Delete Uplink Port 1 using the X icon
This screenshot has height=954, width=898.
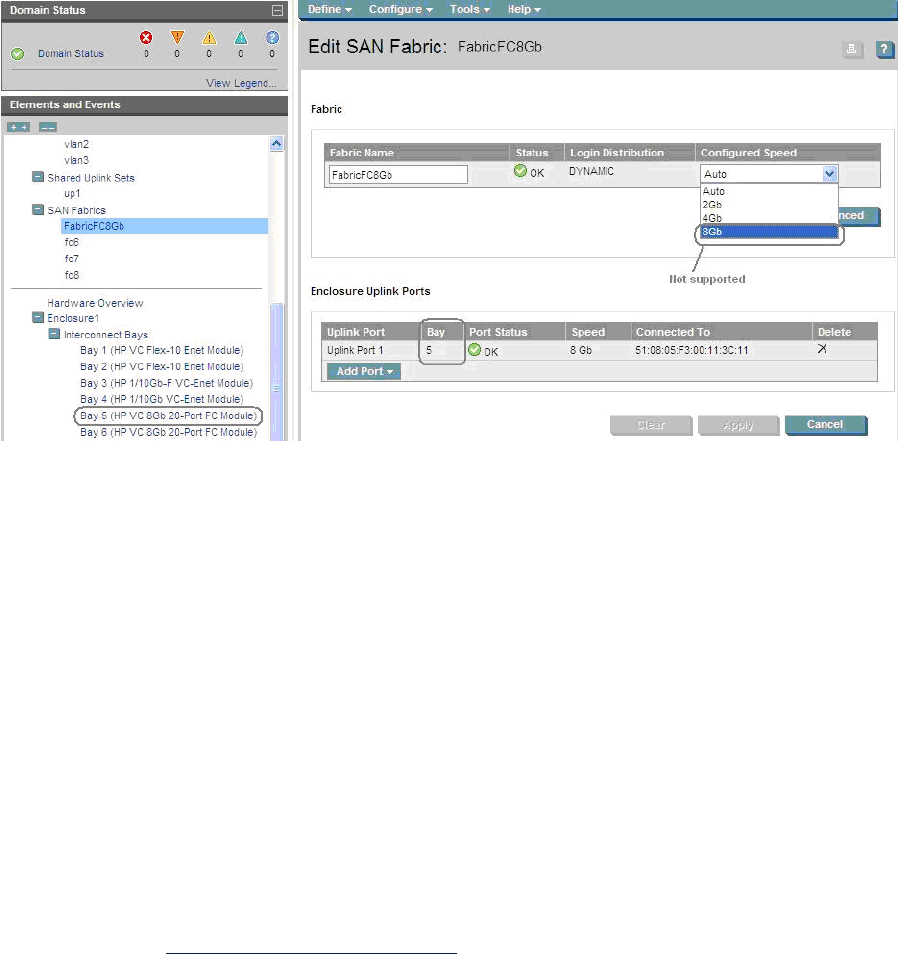(822, 349)
